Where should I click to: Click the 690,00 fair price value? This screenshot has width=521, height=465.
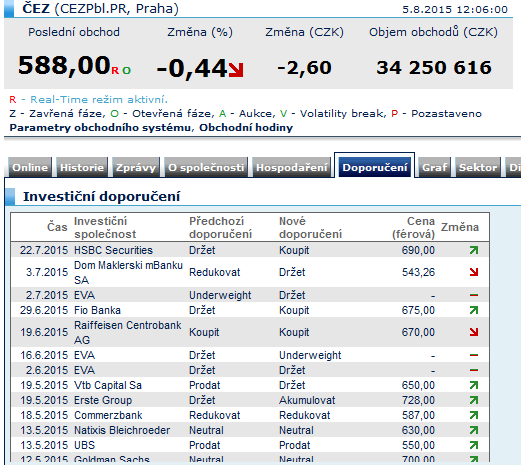pos(418,250)
